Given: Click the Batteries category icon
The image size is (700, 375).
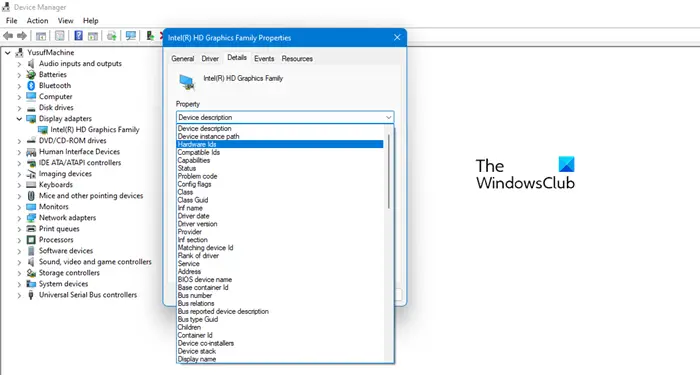Looking at the screenshot, I should [x=31, y=75].
